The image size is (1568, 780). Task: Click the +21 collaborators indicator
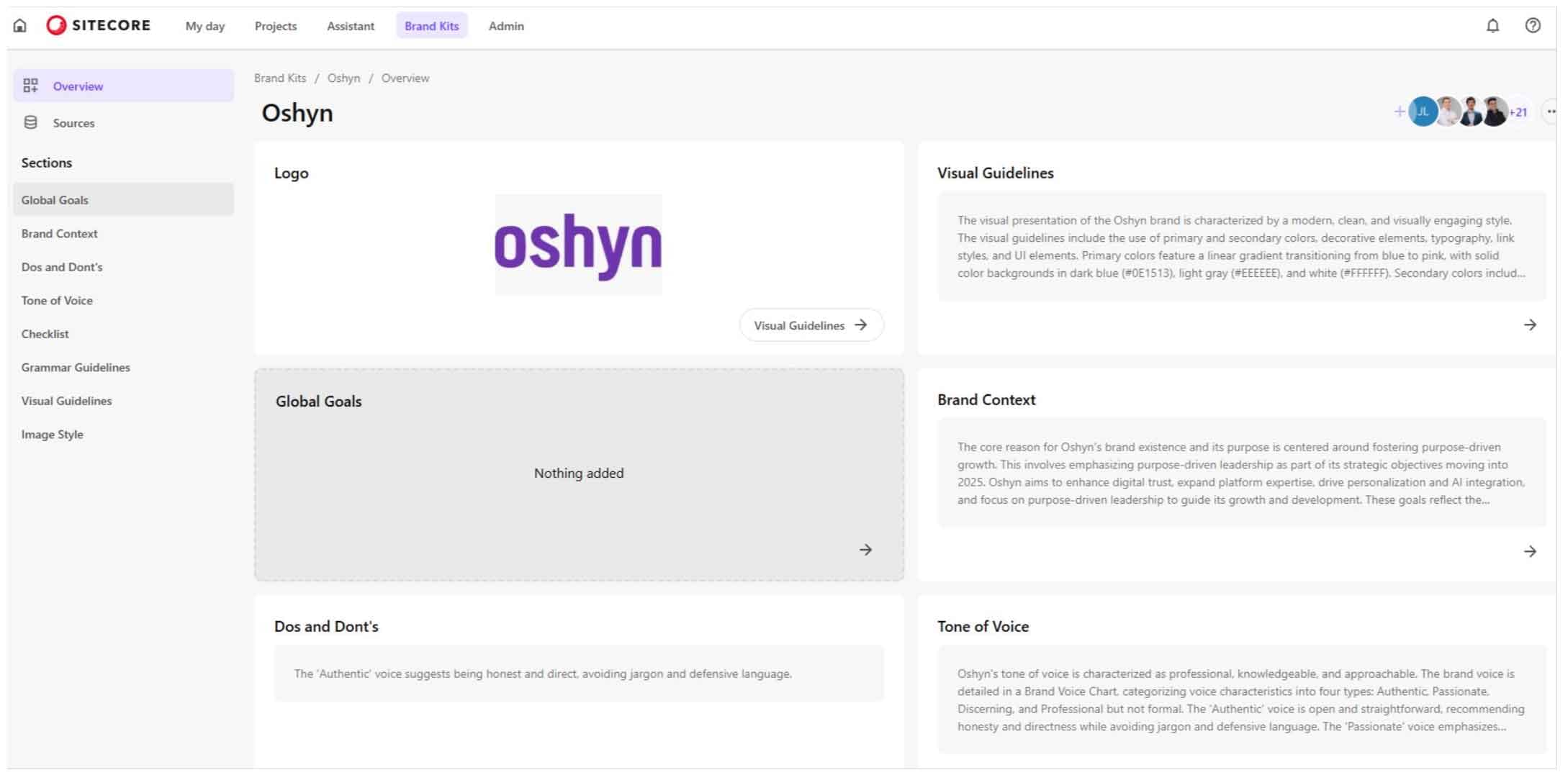(1519, 112)
